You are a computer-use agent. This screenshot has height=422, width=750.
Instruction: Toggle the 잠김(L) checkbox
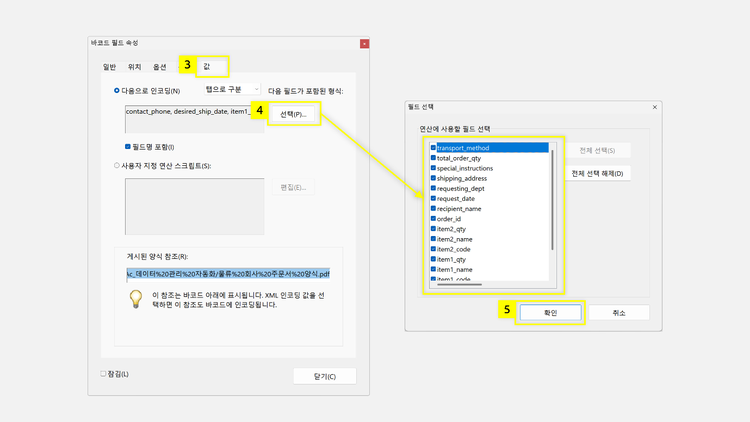[103, 374]
